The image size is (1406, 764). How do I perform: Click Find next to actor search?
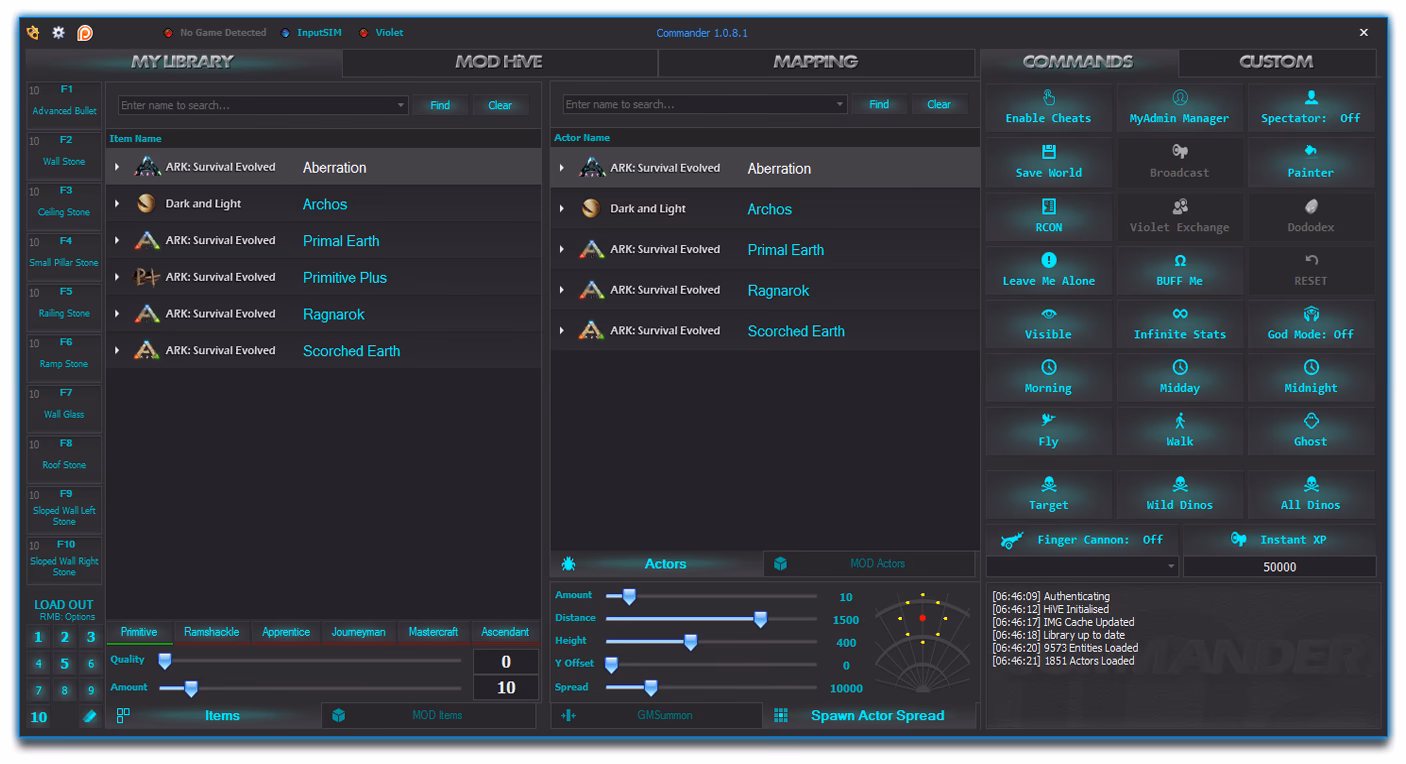point(879,104)
